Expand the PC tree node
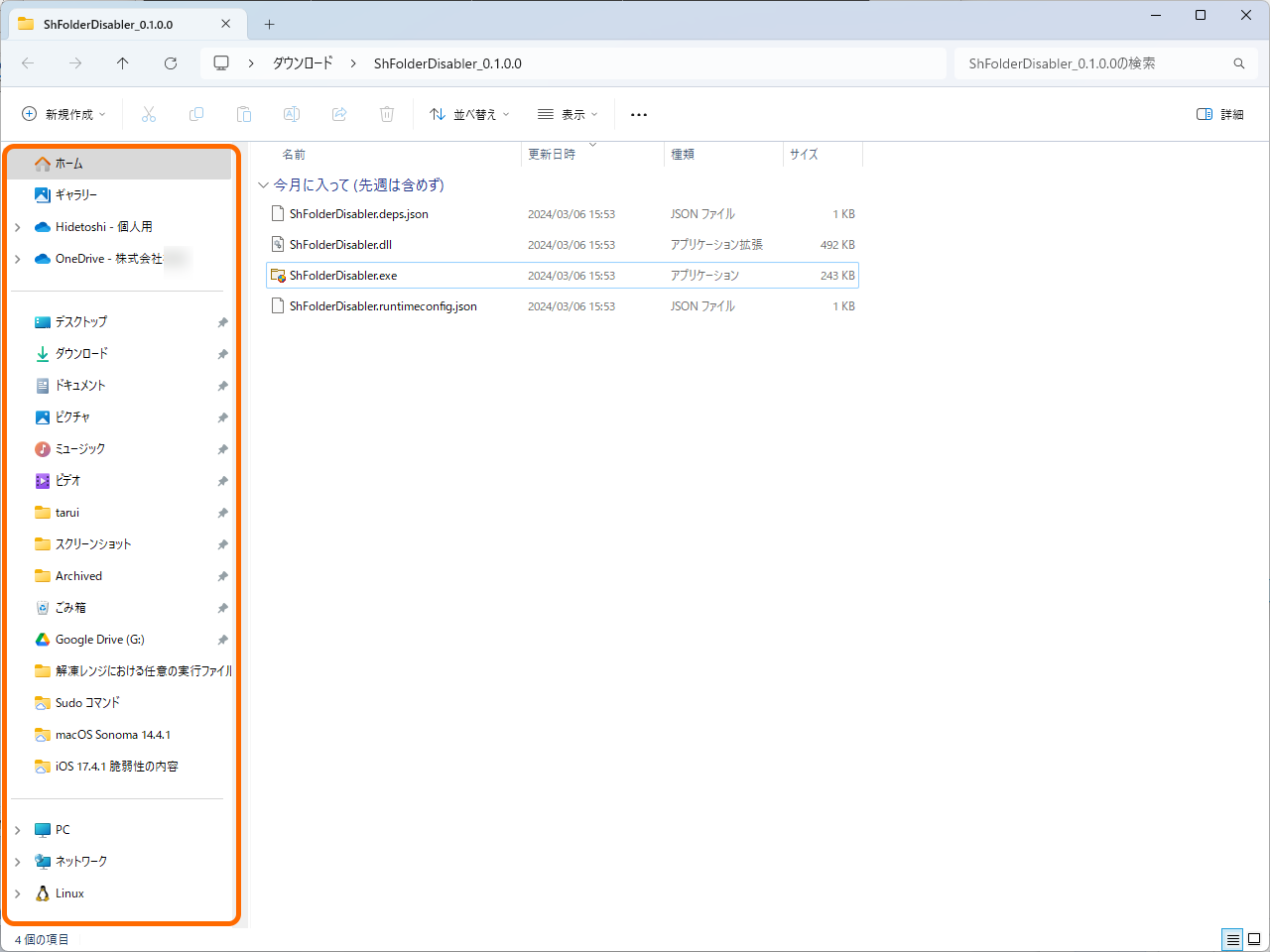Viewport: 1270px width, 952px height. (x=18, y=830)
